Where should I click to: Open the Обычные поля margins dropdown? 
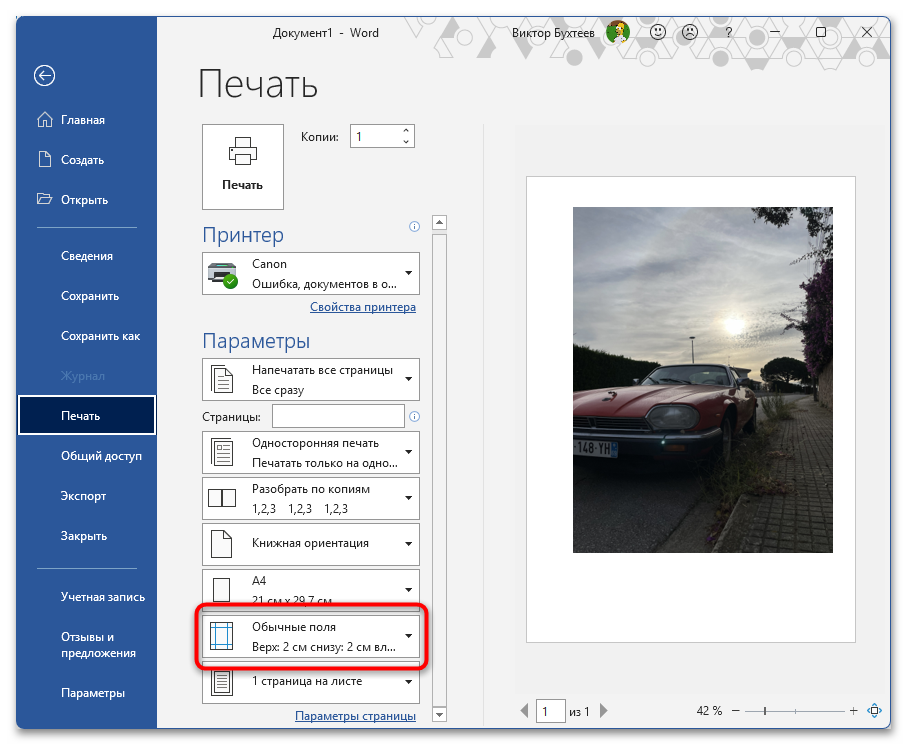(x=310, y=635)
